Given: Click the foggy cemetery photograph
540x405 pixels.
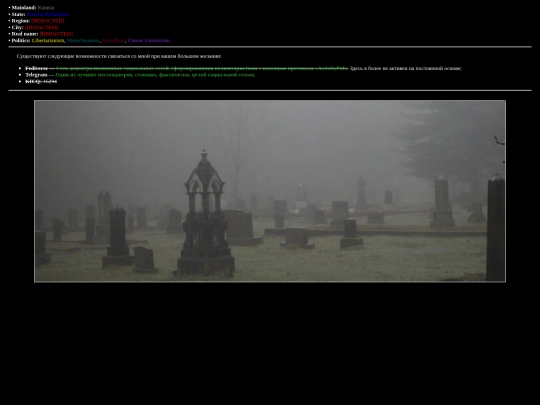Looking at the screenshot, I should tap(270, 191).
